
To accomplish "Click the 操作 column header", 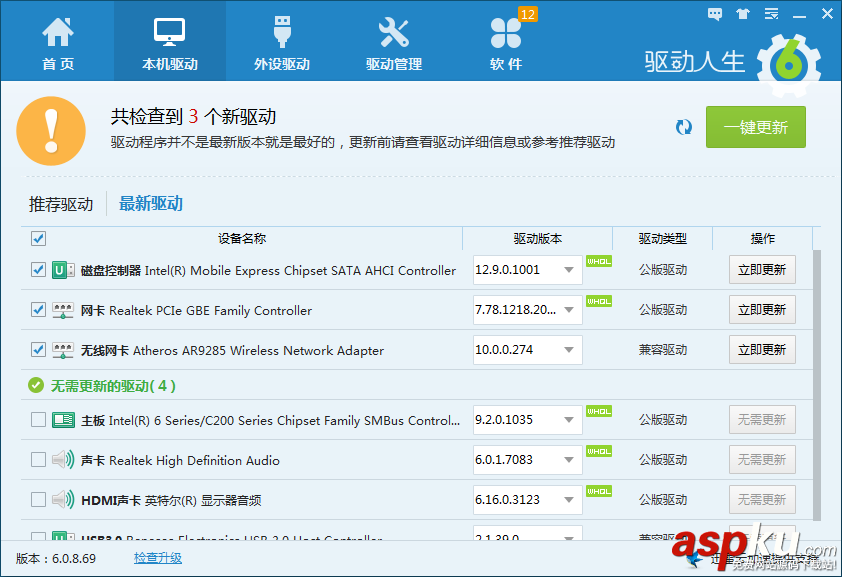I will click(x=763, y=238).
